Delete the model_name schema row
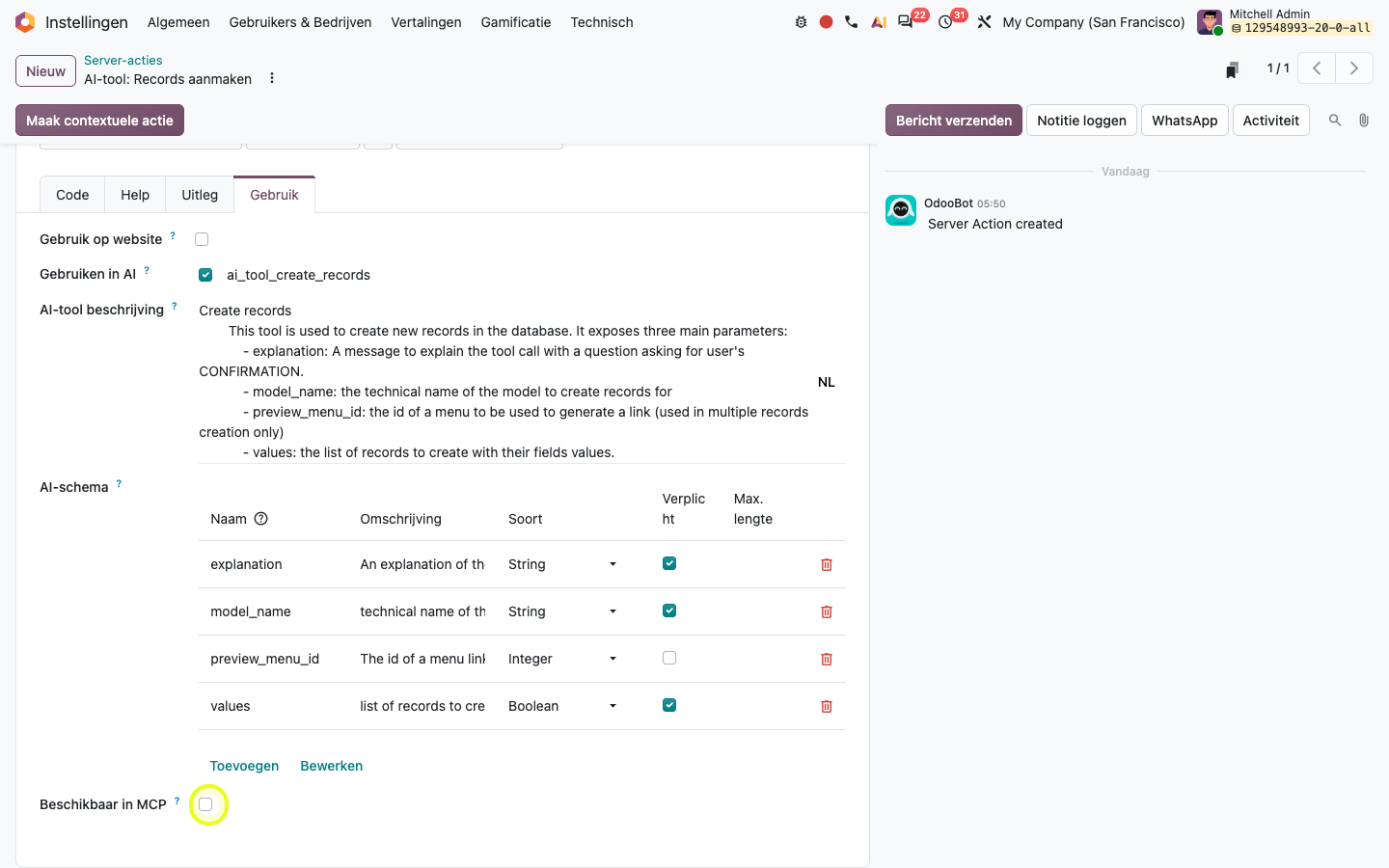This screenshot has height=868, width=1389. (827, 611)
